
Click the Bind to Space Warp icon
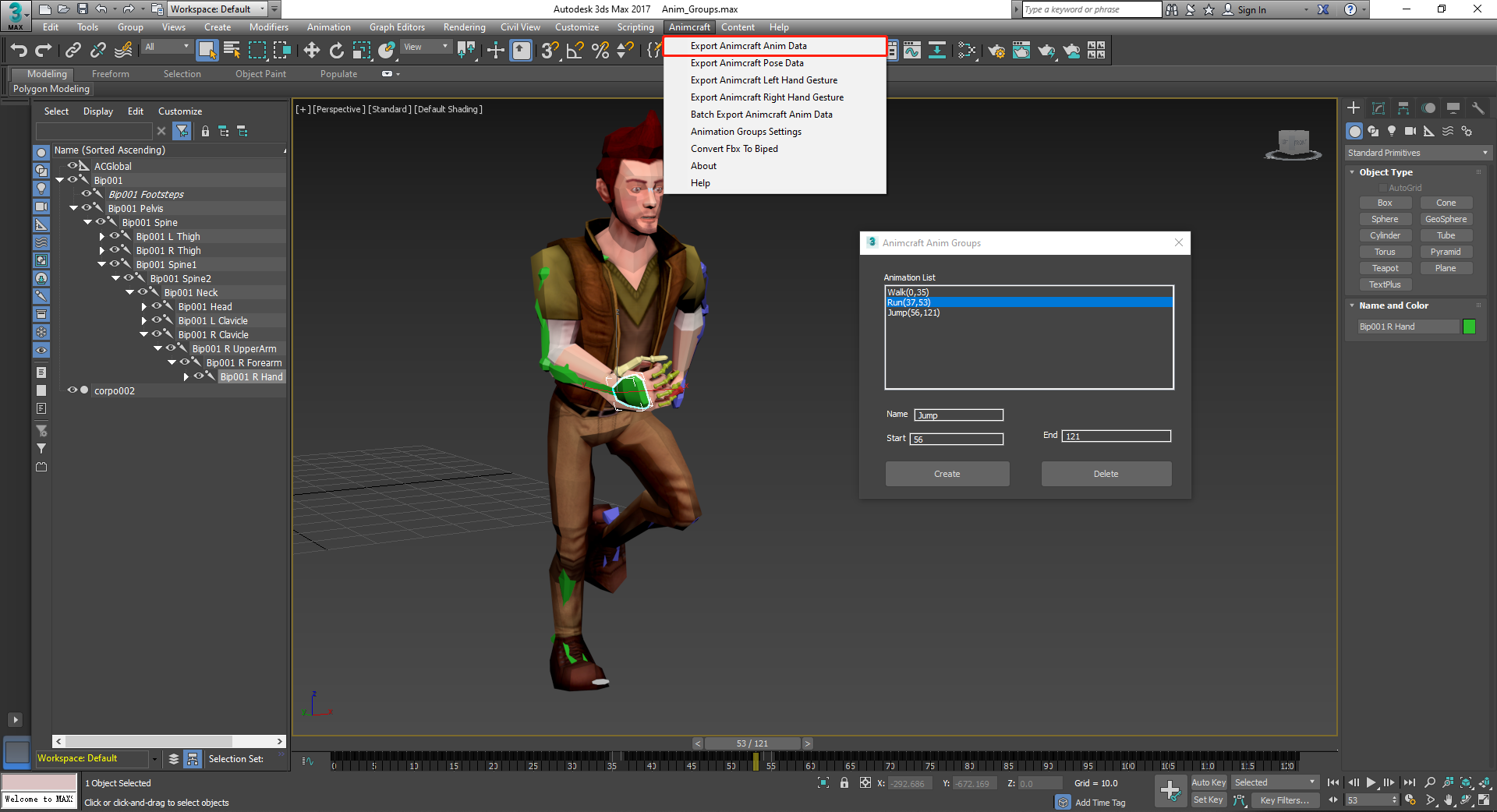coord(123,51)
